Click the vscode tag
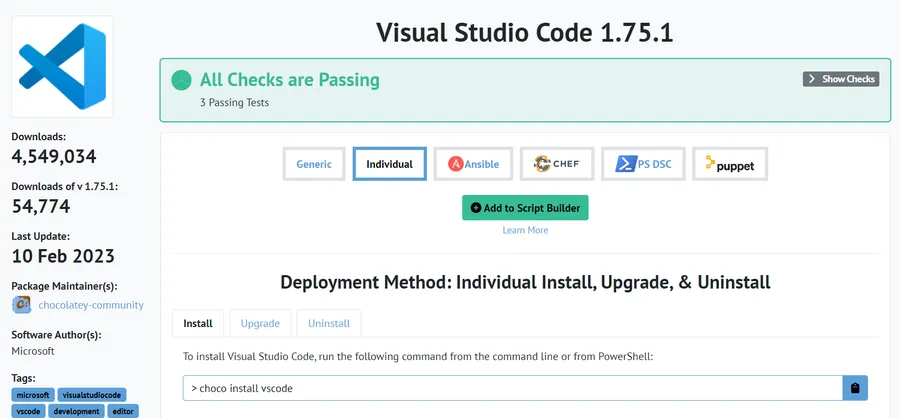The height and width of the screenshot is (418, 900). tap(28, 411)
